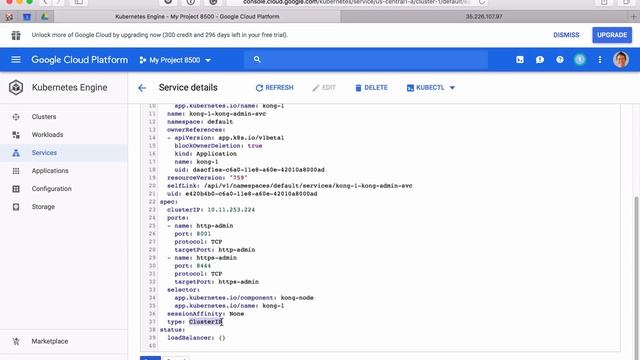Click the resourceVersion "759" line
The image size is (640, 360).
(x=207, y=178)
